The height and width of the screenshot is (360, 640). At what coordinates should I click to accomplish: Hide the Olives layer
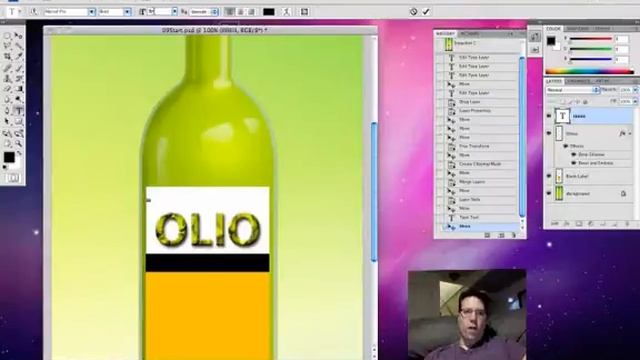pyautogui.click(x=549, y=133)
